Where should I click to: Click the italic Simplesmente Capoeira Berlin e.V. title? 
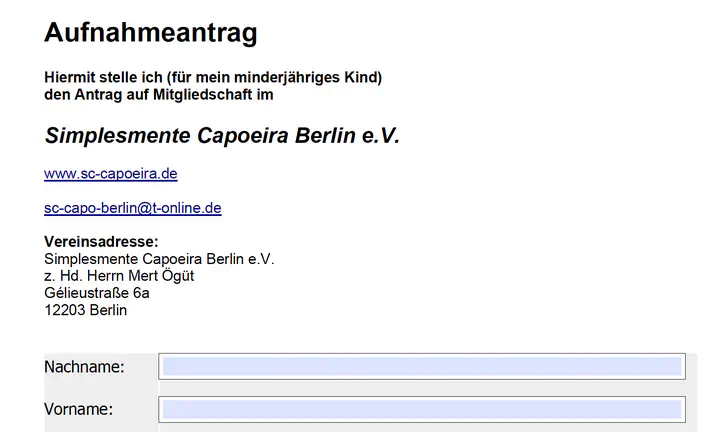coord(222,136)
